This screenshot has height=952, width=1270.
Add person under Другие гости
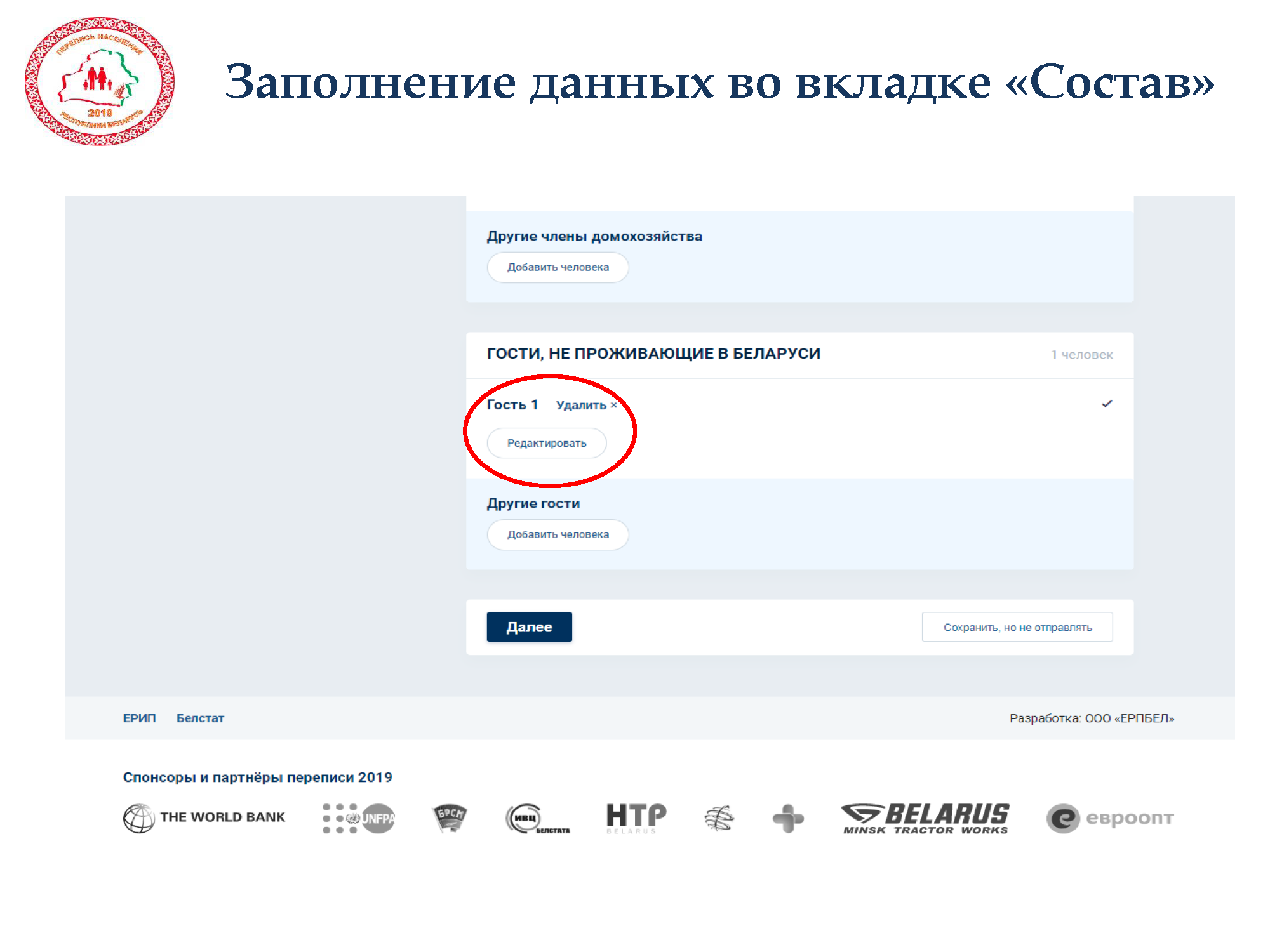click(x=558, y=534)
